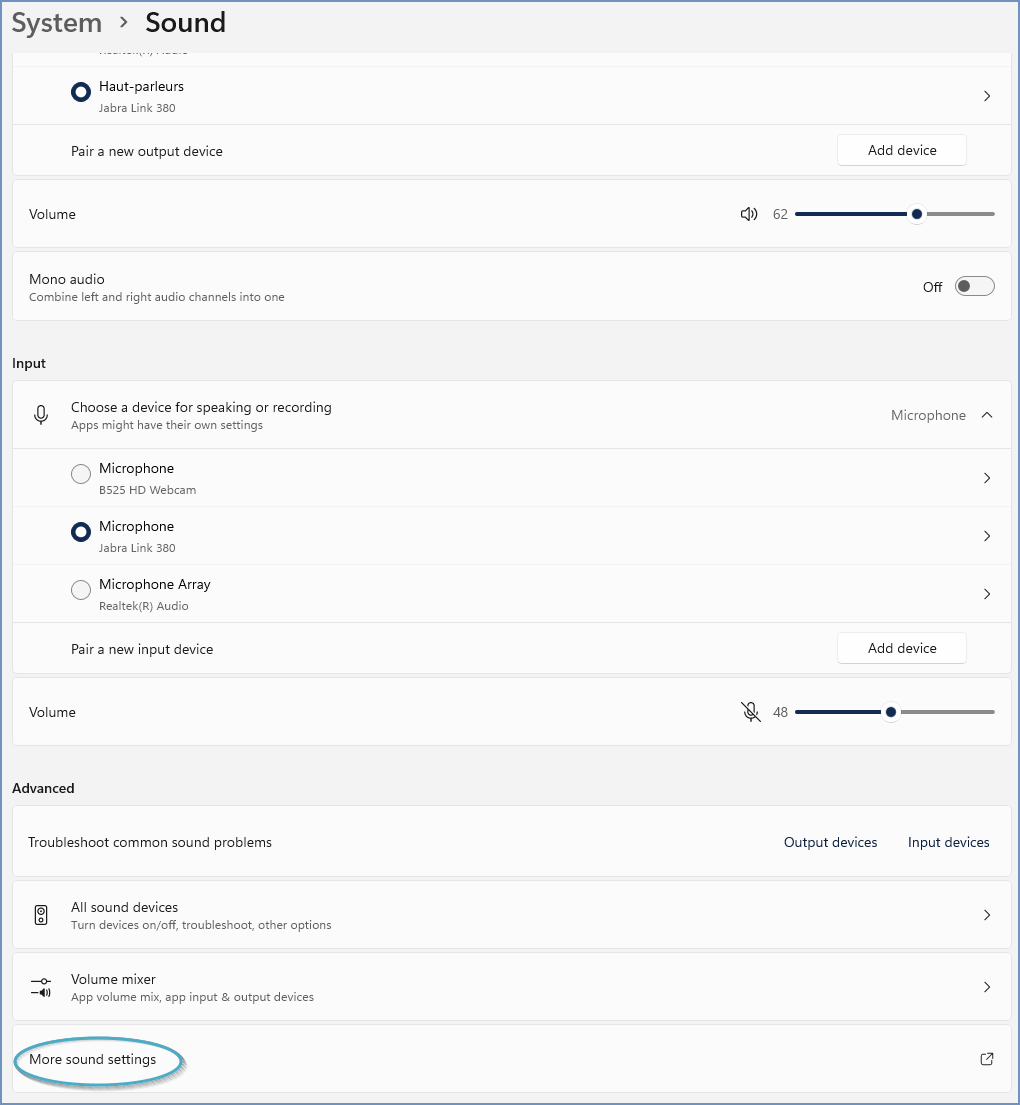Select Haut-parleurs Jabra Link 380 output

click(80, 91)
